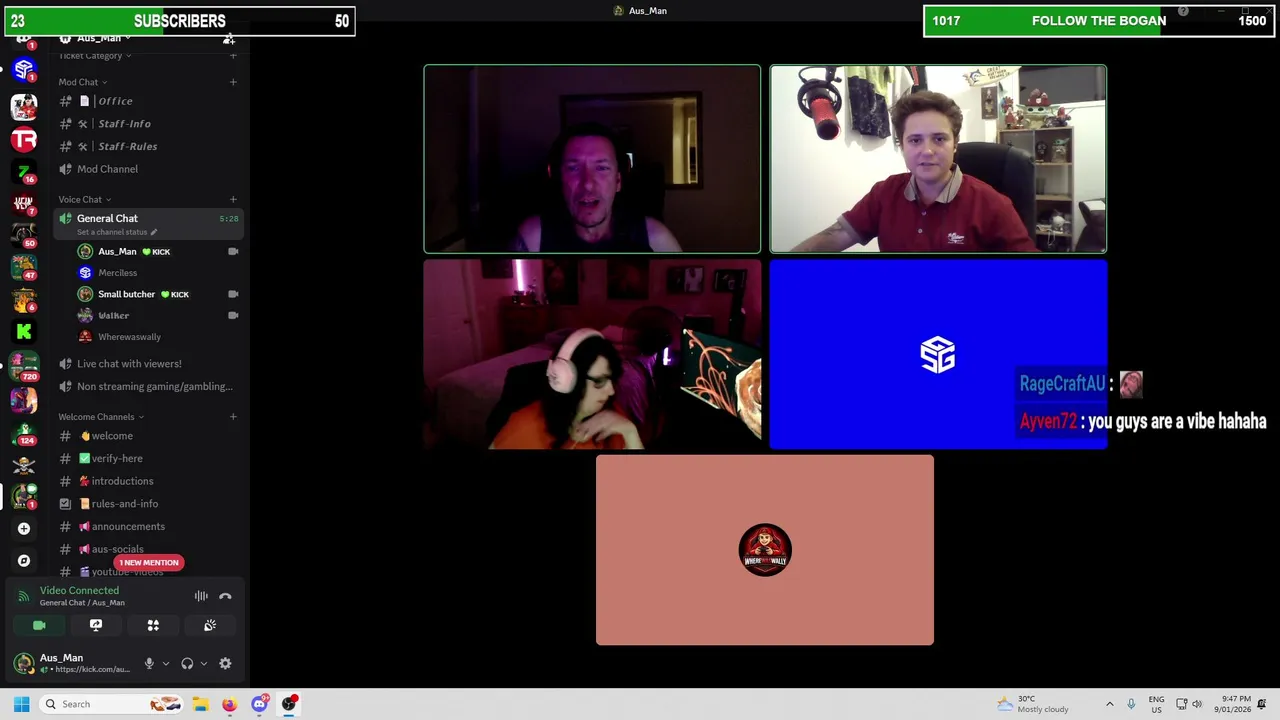The width and height of the screenshot is (1280, 720).
Task: Join Non streaming gaming/gambling voice channel
Action: 148,386
